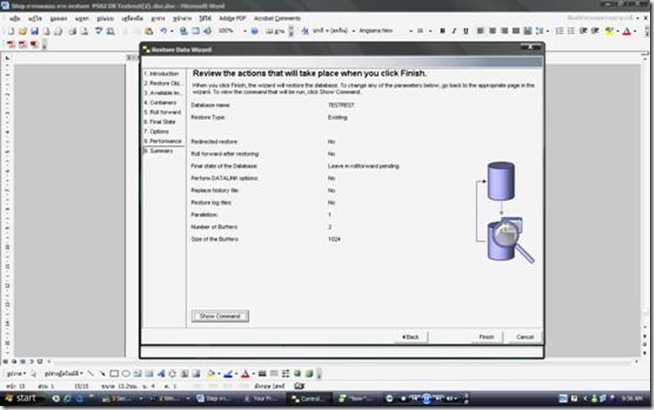Open the font size dropdown arrow
This screenshot has width=654, height=410.
click(430, 31)
